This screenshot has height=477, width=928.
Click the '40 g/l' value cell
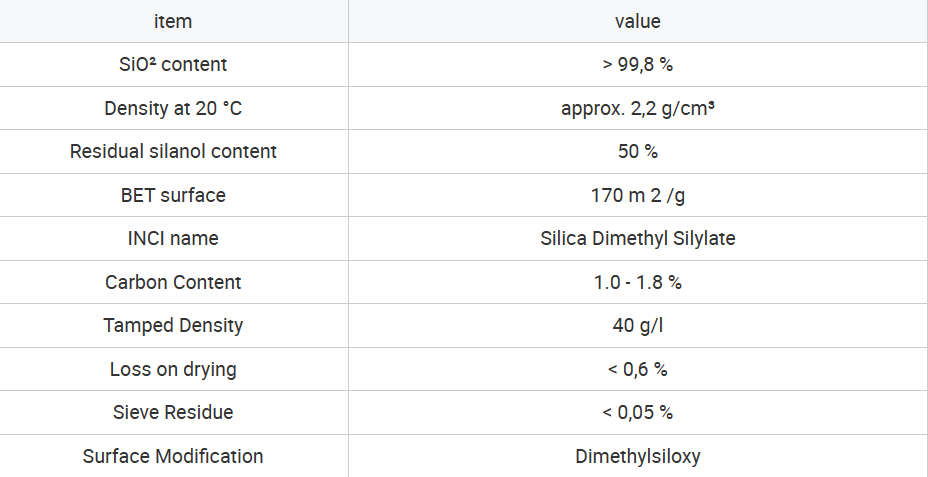[637, 325]
